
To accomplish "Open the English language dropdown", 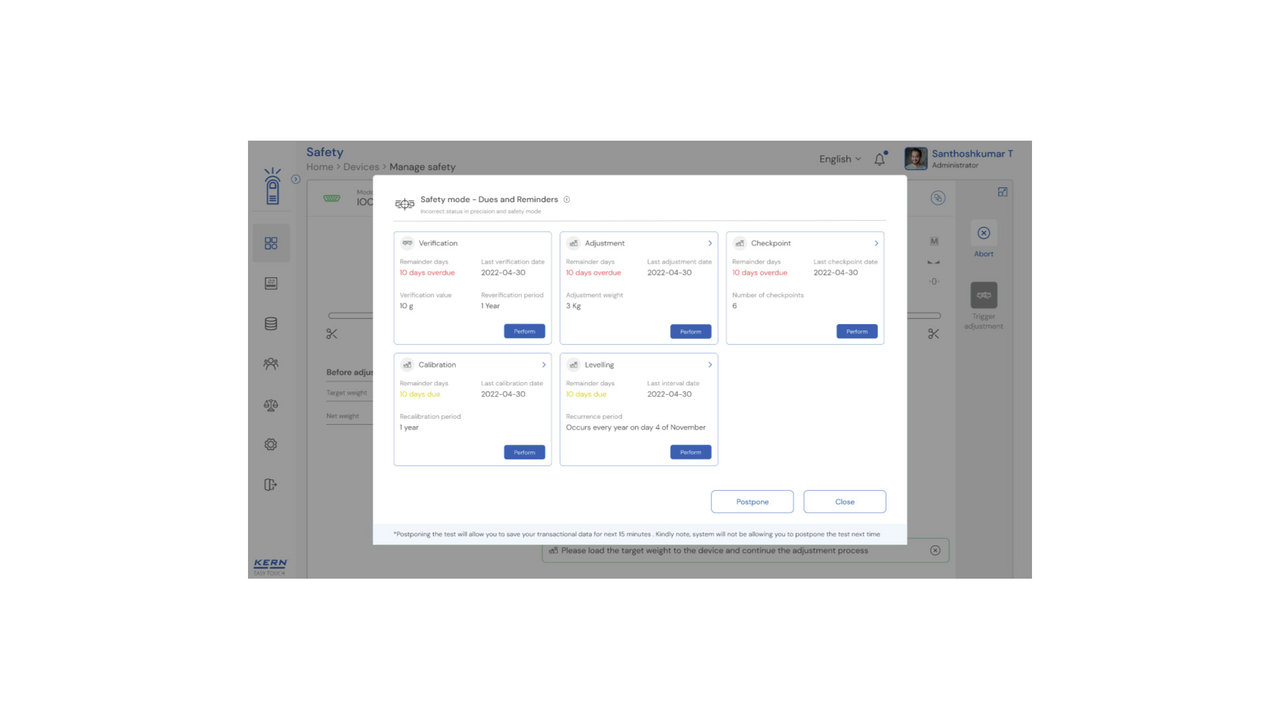I will tap(839, 159).
